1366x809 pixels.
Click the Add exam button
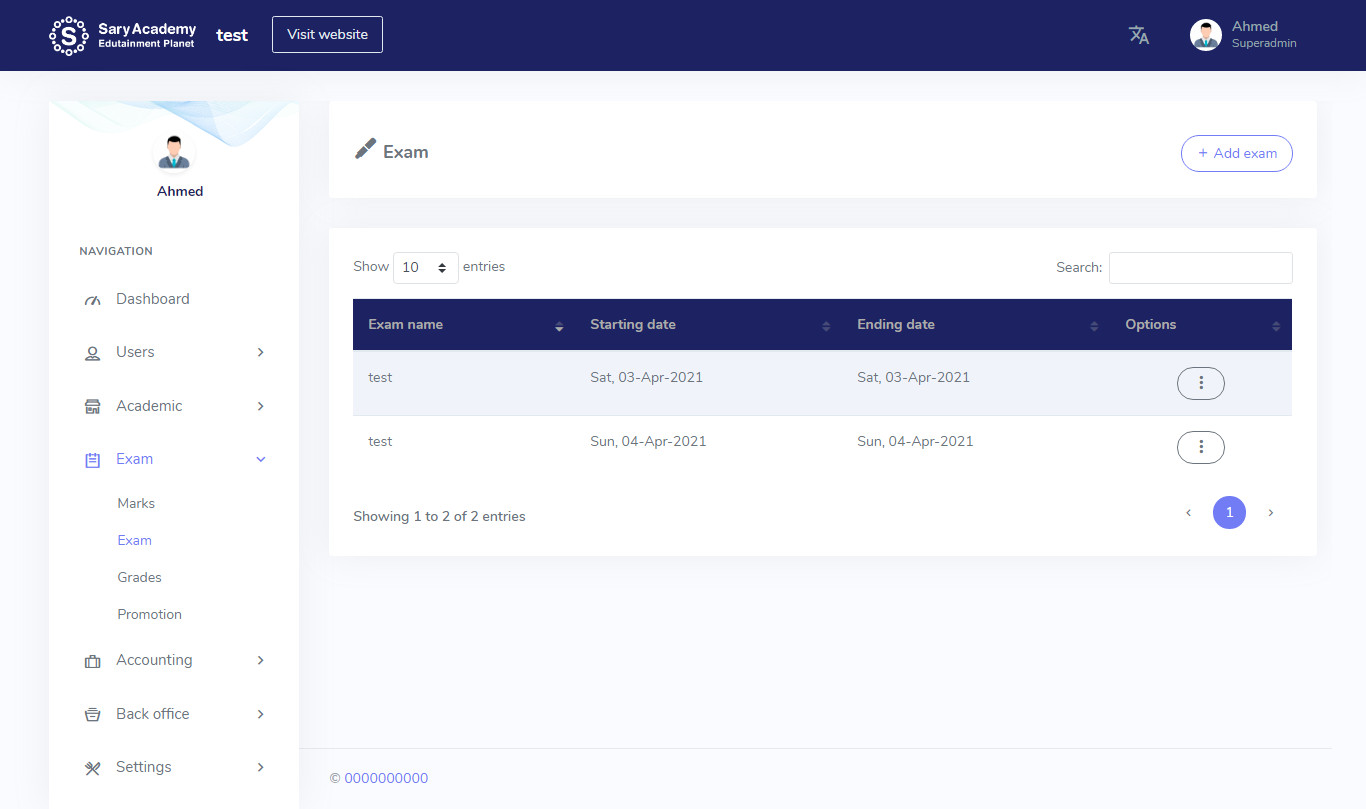1237,153
